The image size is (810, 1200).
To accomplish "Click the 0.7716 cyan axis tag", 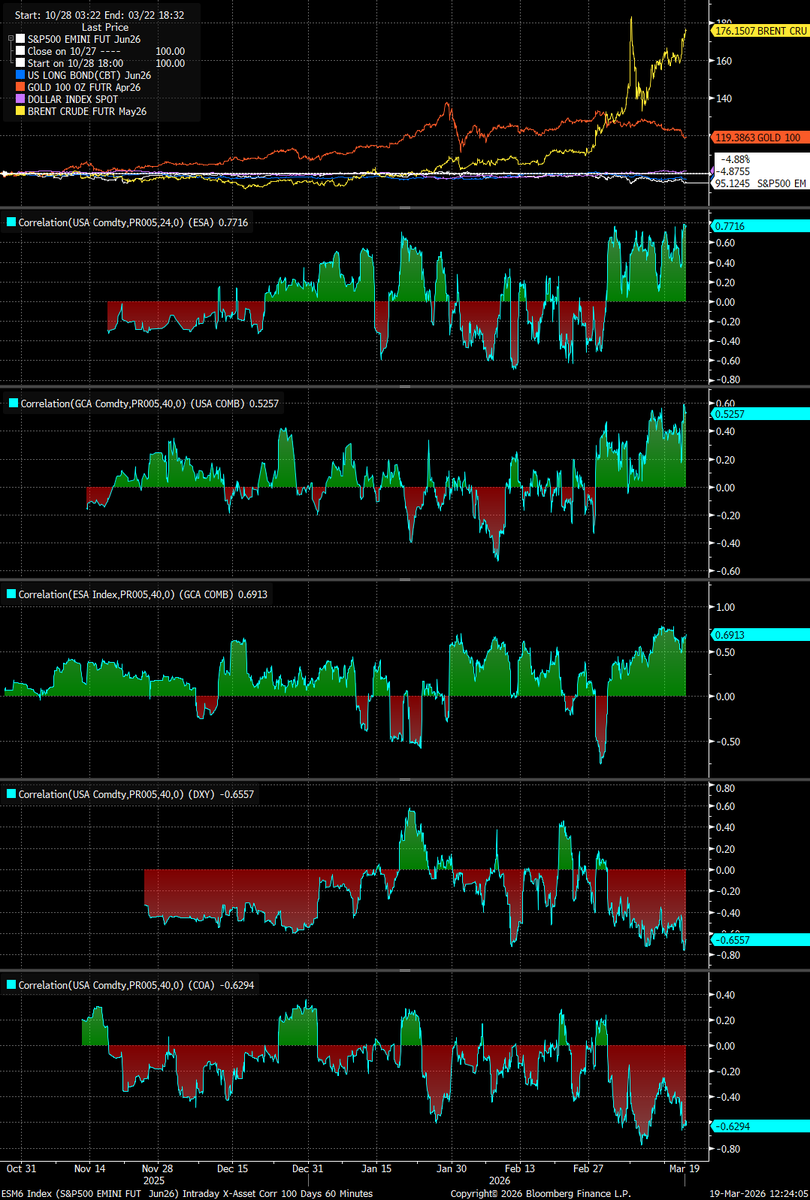I will (x=758, y=226).
